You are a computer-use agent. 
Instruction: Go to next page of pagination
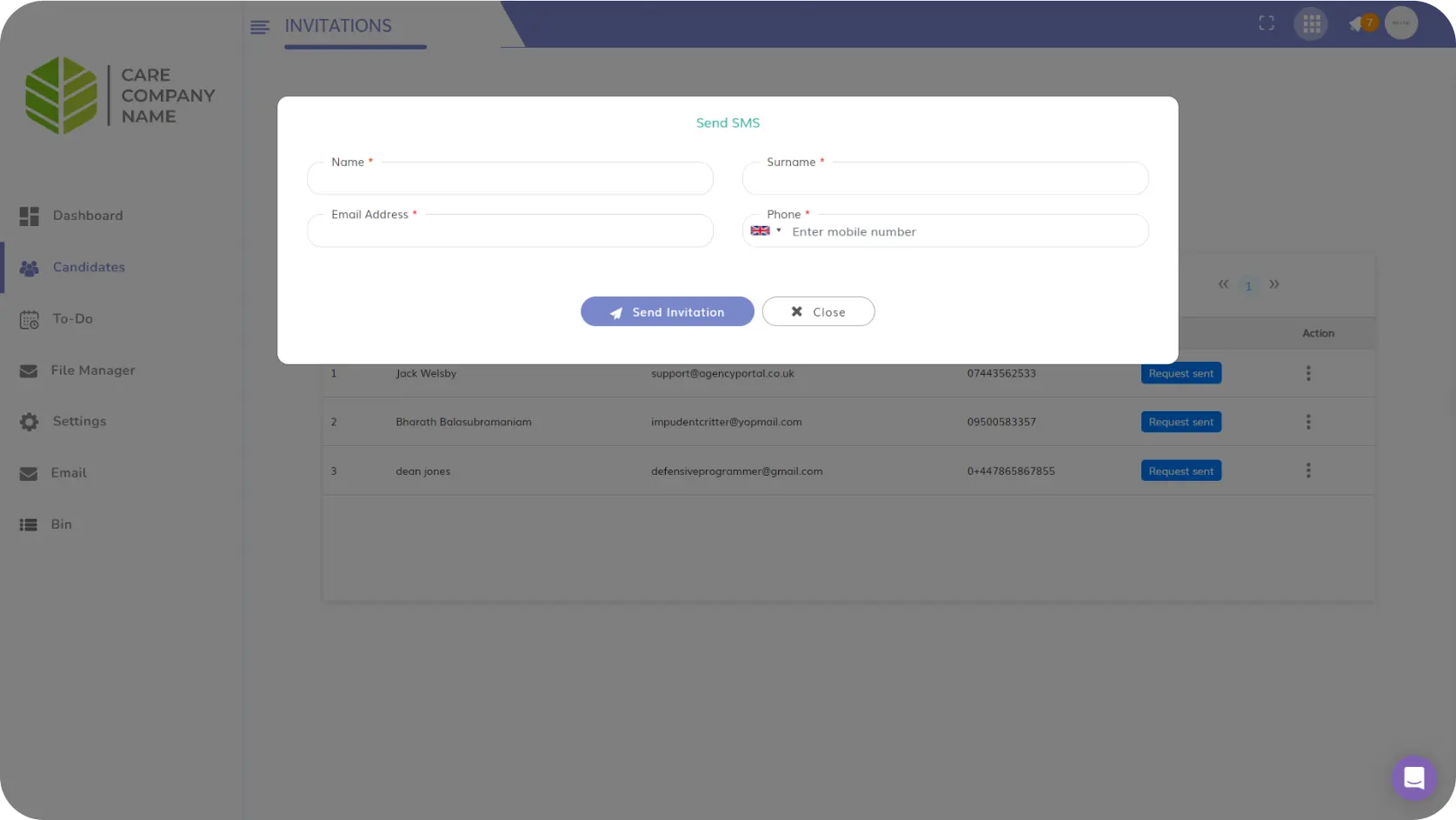tap(1274, 284)
